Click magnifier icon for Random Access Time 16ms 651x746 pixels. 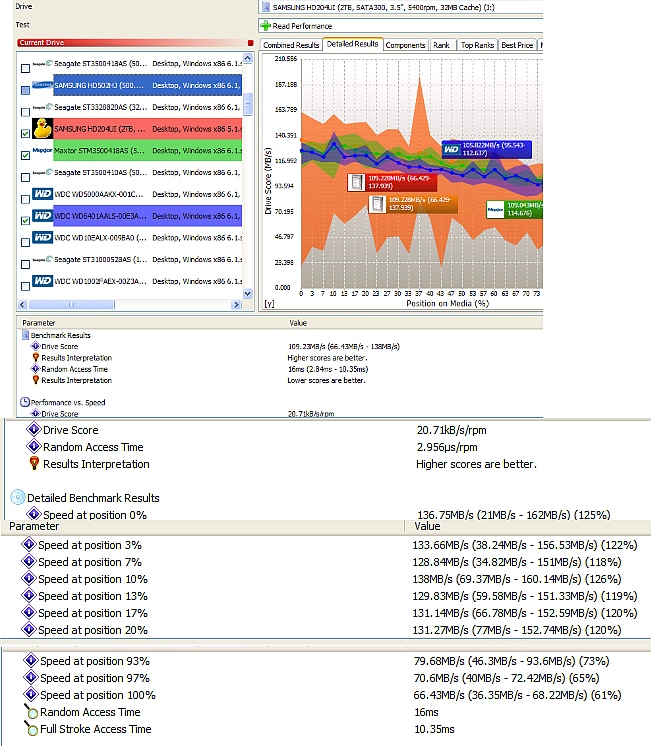[31, 711]
